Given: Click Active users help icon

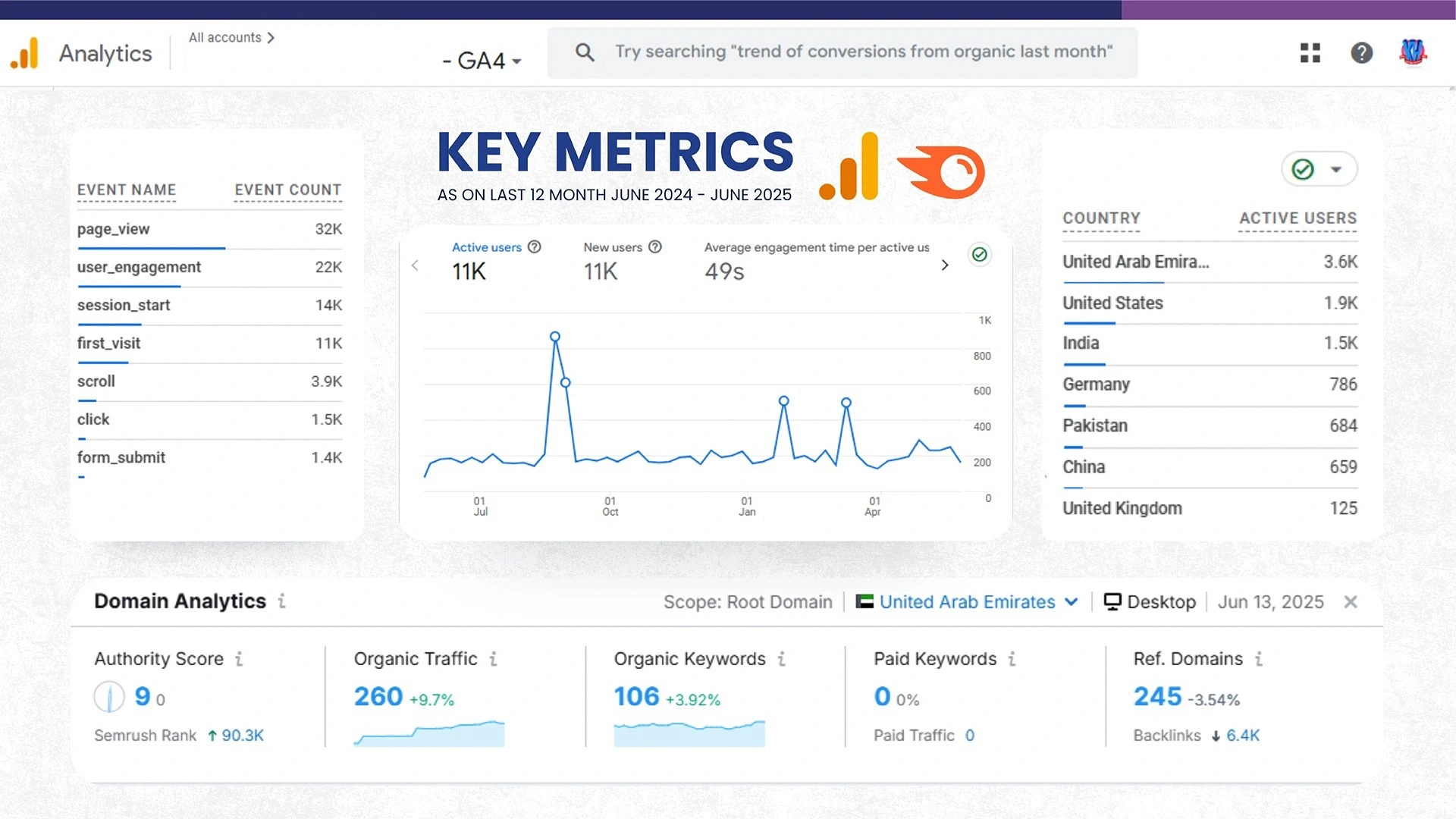Looking at the screenshot, I should (x=534, y=247).
